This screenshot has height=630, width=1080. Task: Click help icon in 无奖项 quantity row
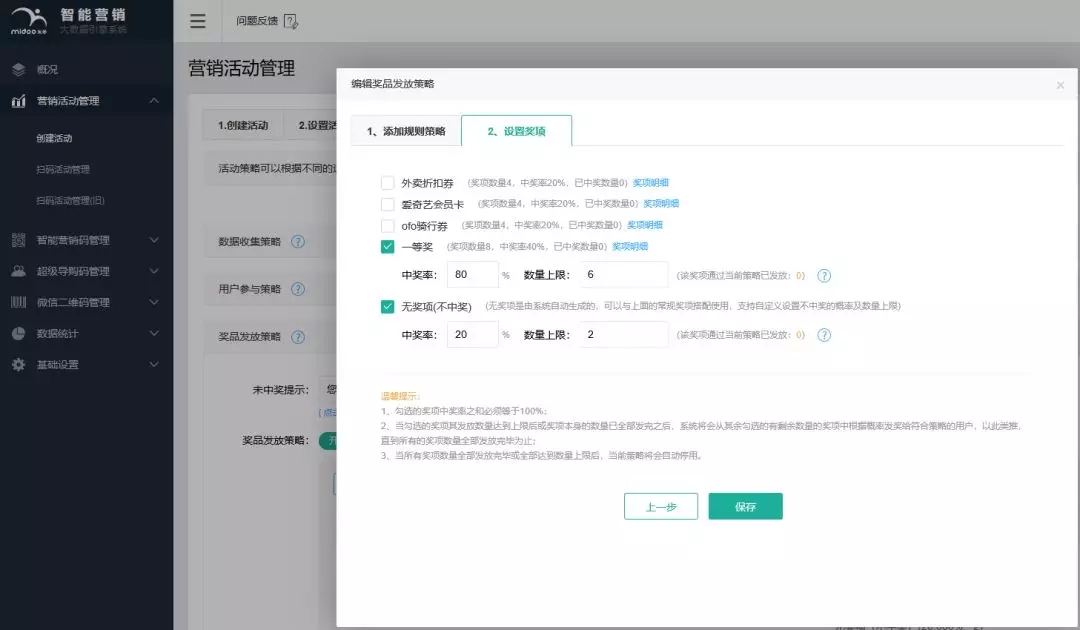pyautogui.click(x=824, y=335)
